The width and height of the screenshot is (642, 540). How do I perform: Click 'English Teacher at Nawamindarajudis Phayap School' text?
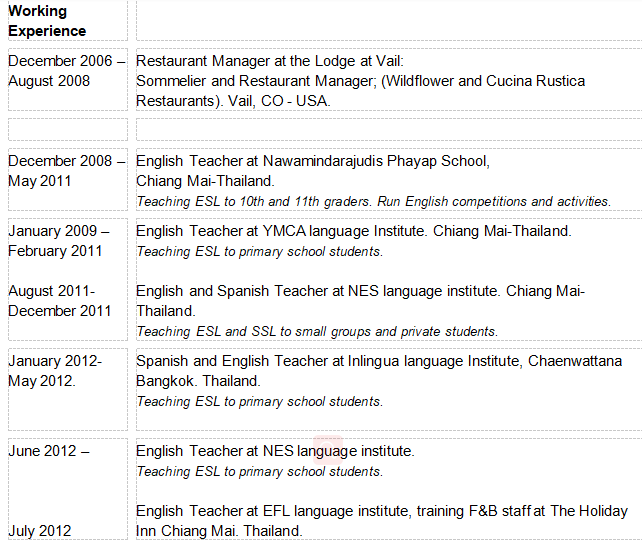click(313, 161)
